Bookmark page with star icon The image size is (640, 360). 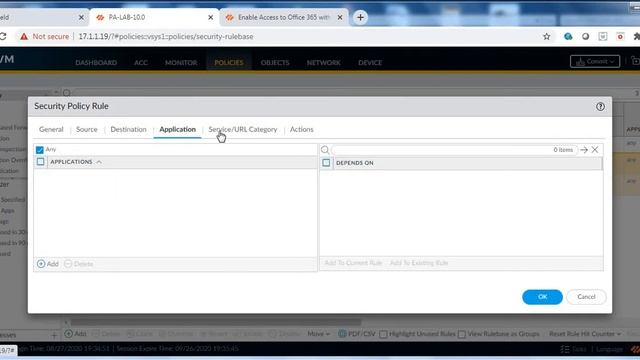tap(547, 36)
